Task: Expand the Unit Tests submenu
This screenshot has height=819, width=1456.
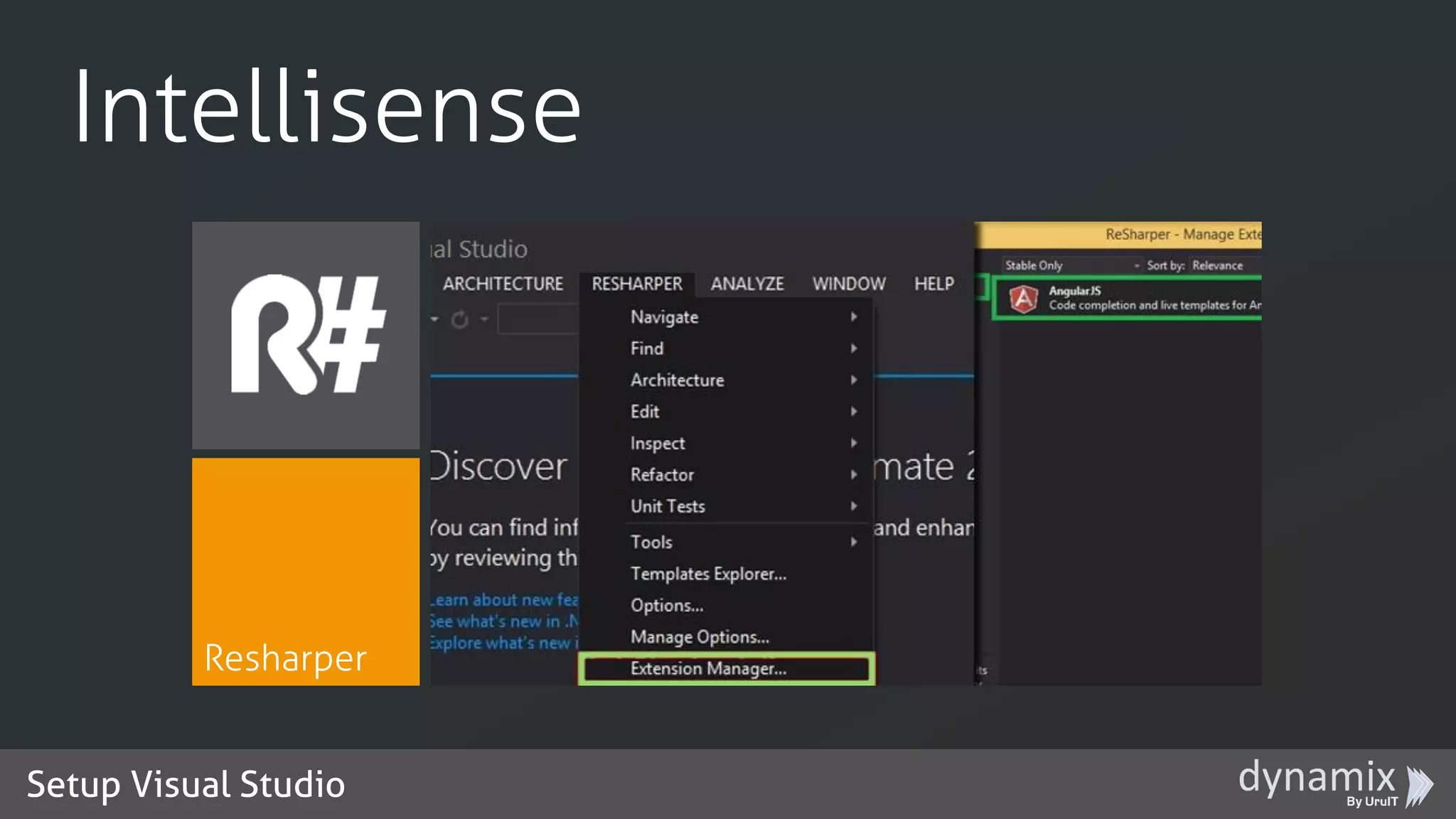Action: (727, 506)
